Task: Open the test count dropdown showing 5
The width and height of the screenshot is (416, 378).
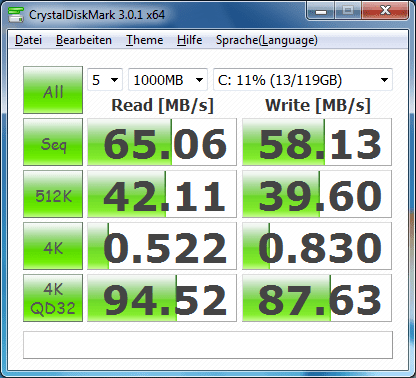Action: pyautogui.click(x=105, y=80)
